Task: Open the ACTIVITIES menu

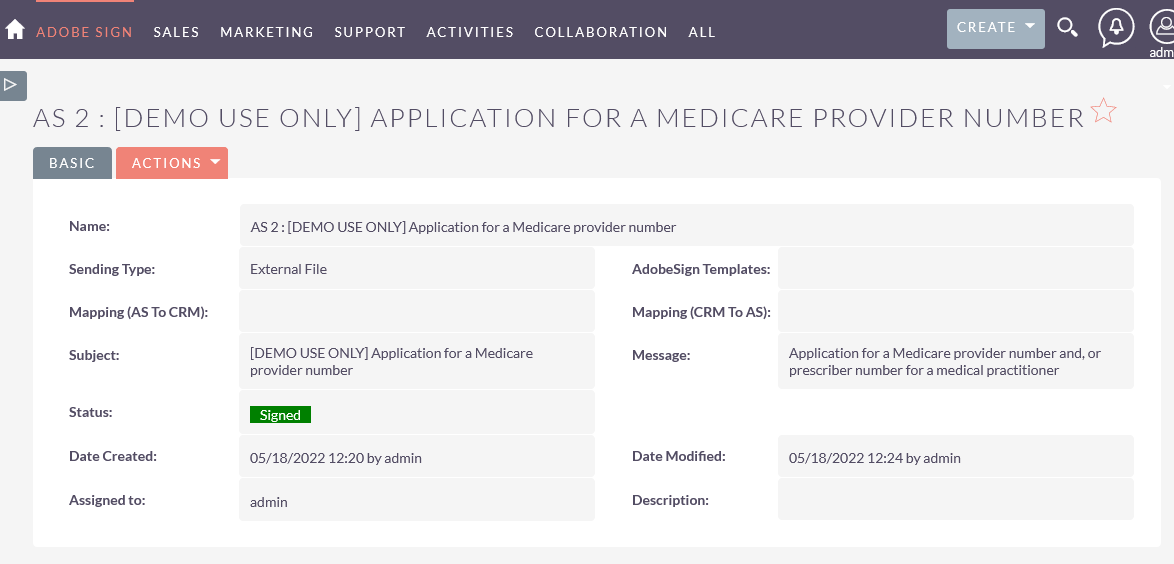Action: click(x=470, y=32)
